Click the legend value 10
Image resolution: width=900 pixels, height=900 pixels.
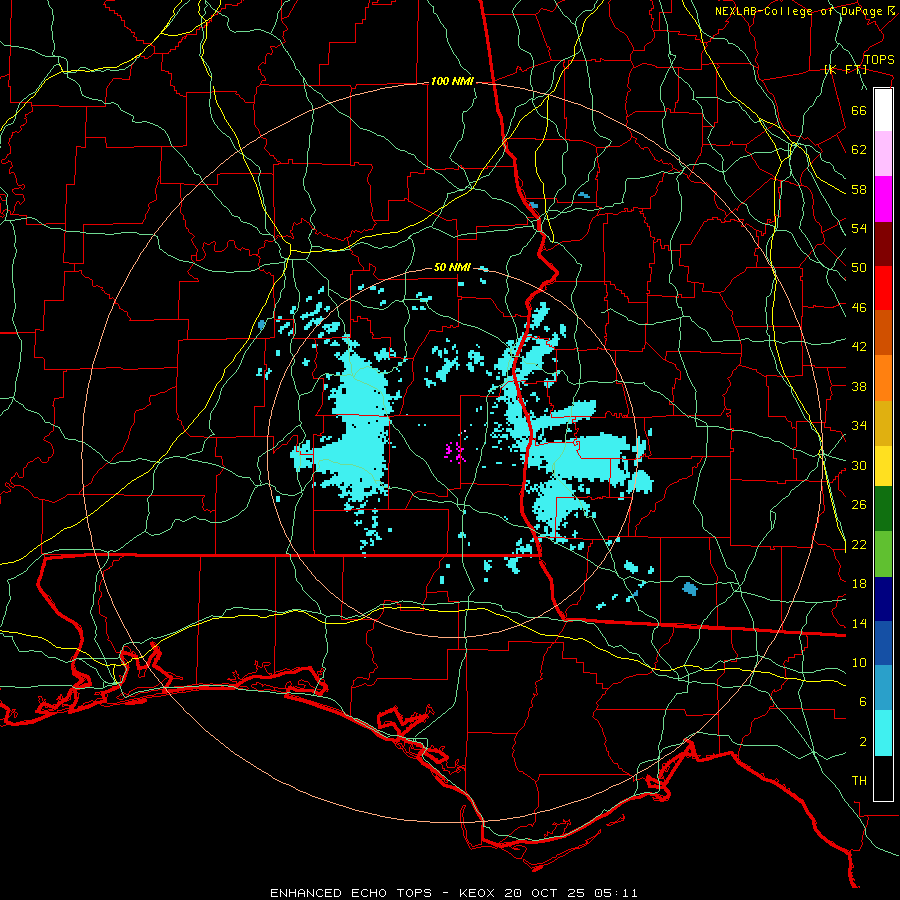pyautogui.click(x=859, y=662)
